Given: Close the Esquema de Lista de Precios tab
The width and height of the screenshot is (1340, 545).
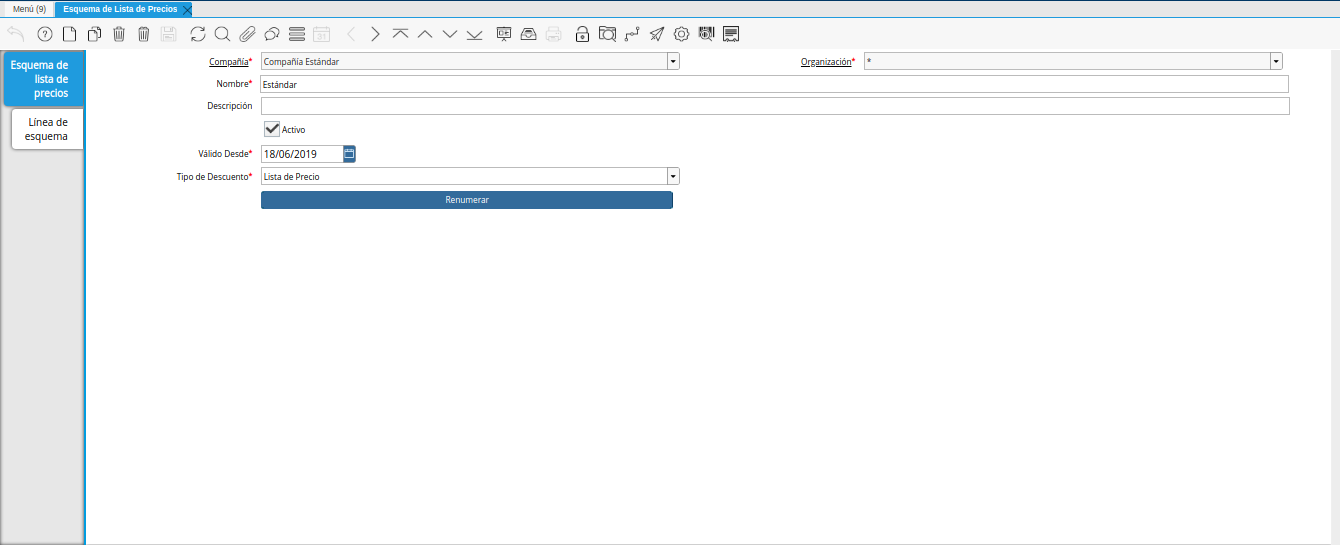Looking at the screenshot, I should [186, 9].
